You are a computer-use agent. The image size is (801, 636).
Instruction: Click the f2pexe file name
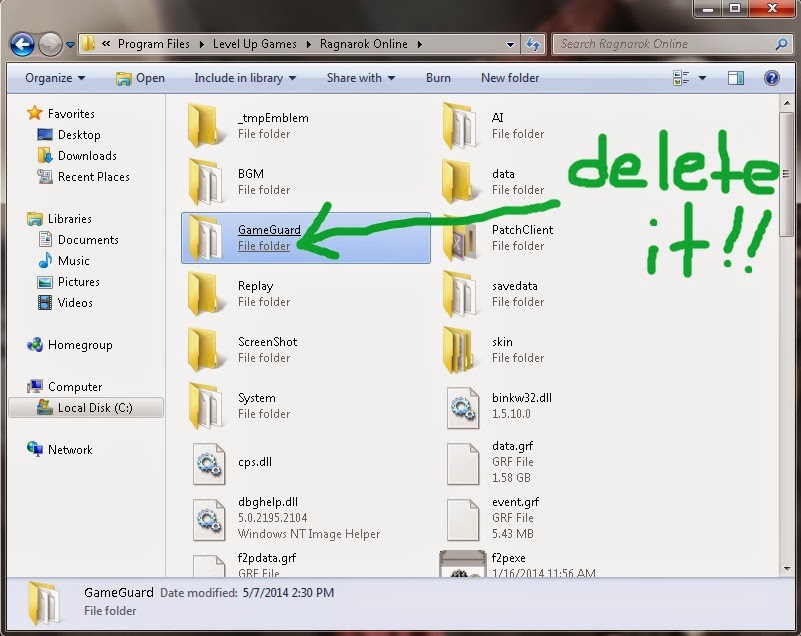click(x=509, y=558)
